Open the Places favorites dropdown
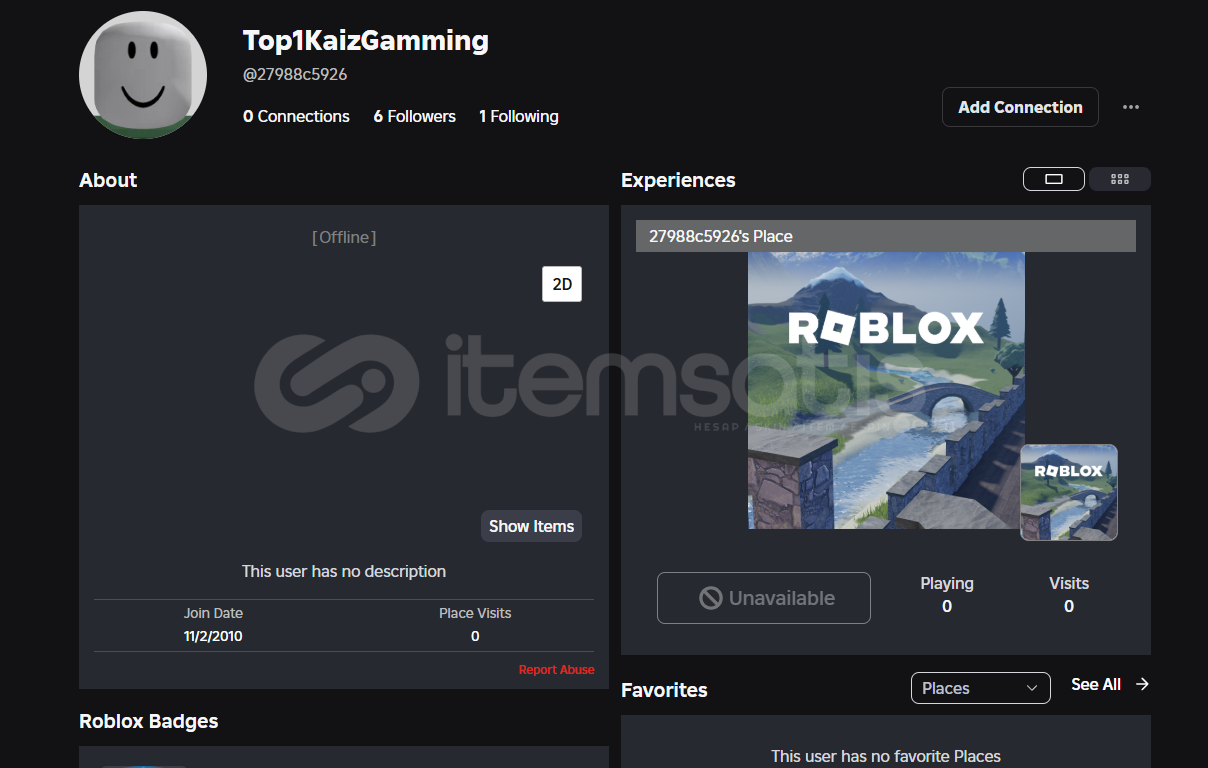This screenshot has width=1208, height=768. point(981,688)
